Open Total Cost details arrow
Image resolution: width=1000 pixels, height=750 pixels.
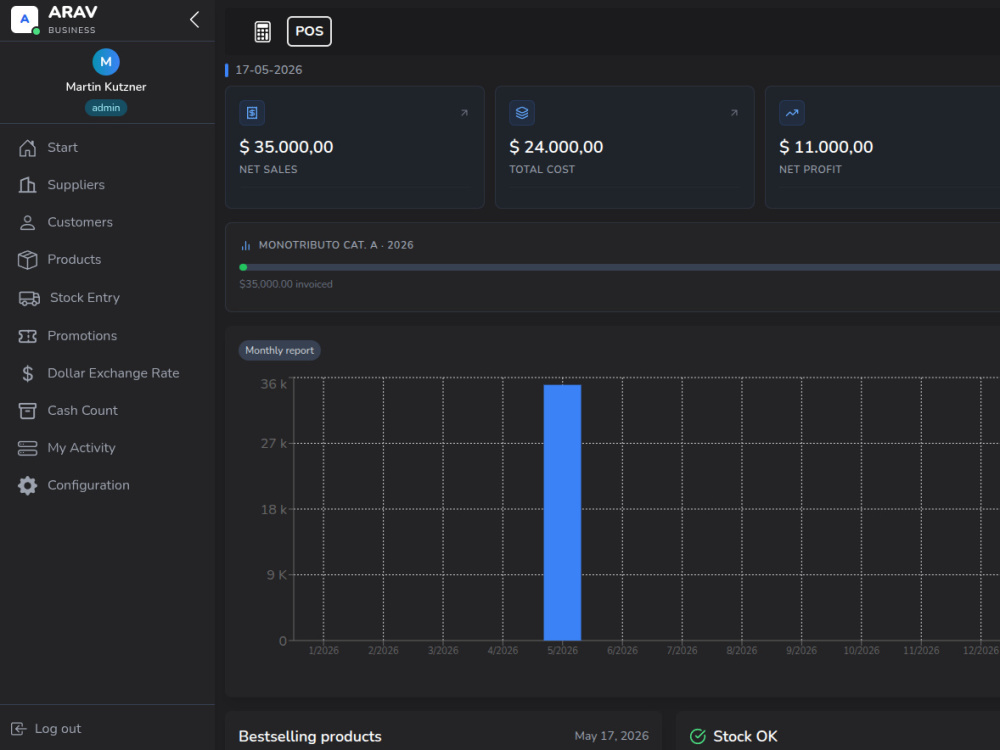coord(734,113)
